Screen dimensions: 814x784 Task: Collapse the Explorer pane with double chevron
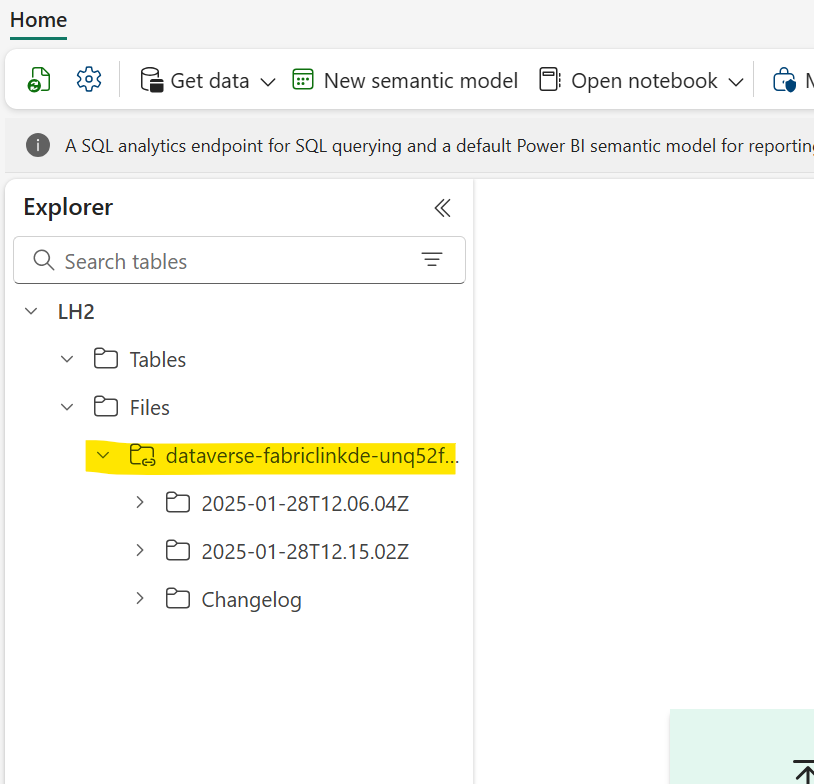[442, 208]
